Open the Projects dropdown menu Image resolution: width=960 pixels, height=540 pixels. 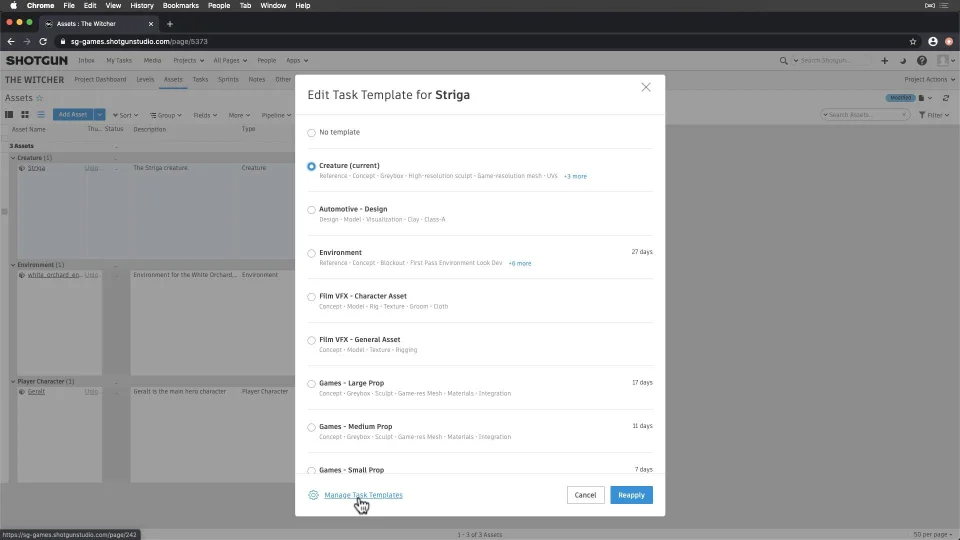(x=189, y=61)
